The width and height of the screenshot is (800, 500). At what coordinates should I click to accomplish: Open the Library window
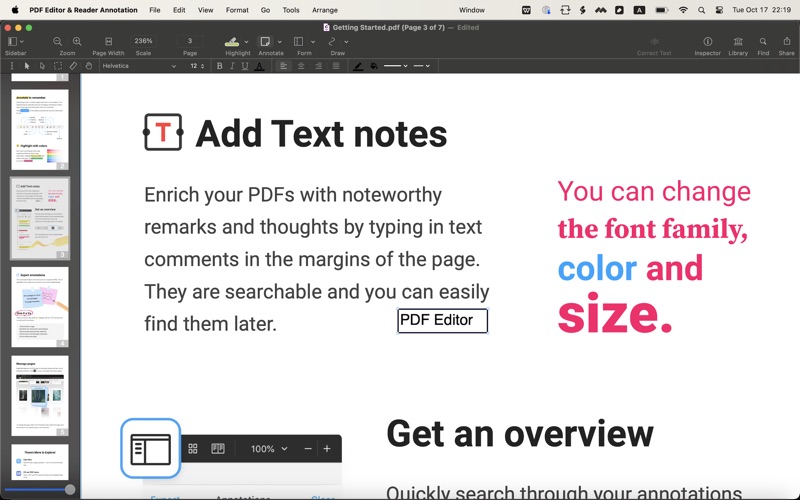(x=738, y=41)
